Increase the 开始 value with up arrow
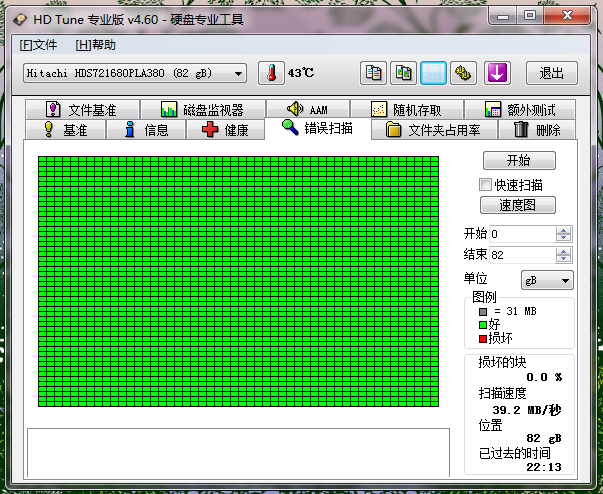 (x=563, y=230)
